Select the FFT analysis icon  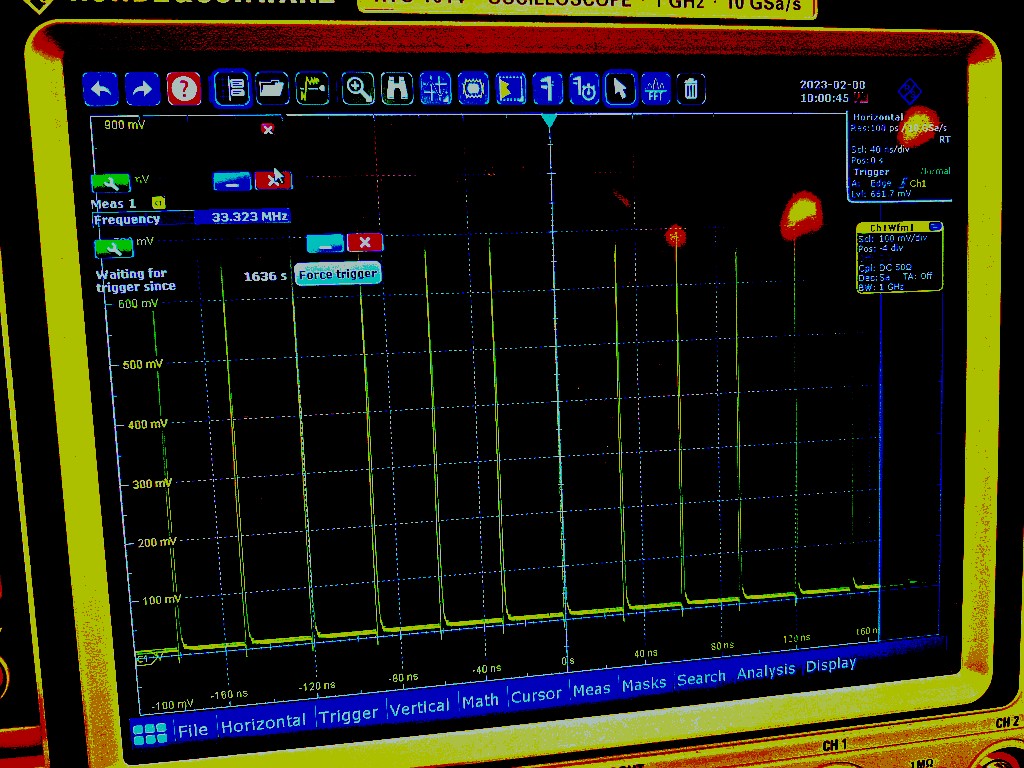656,89
